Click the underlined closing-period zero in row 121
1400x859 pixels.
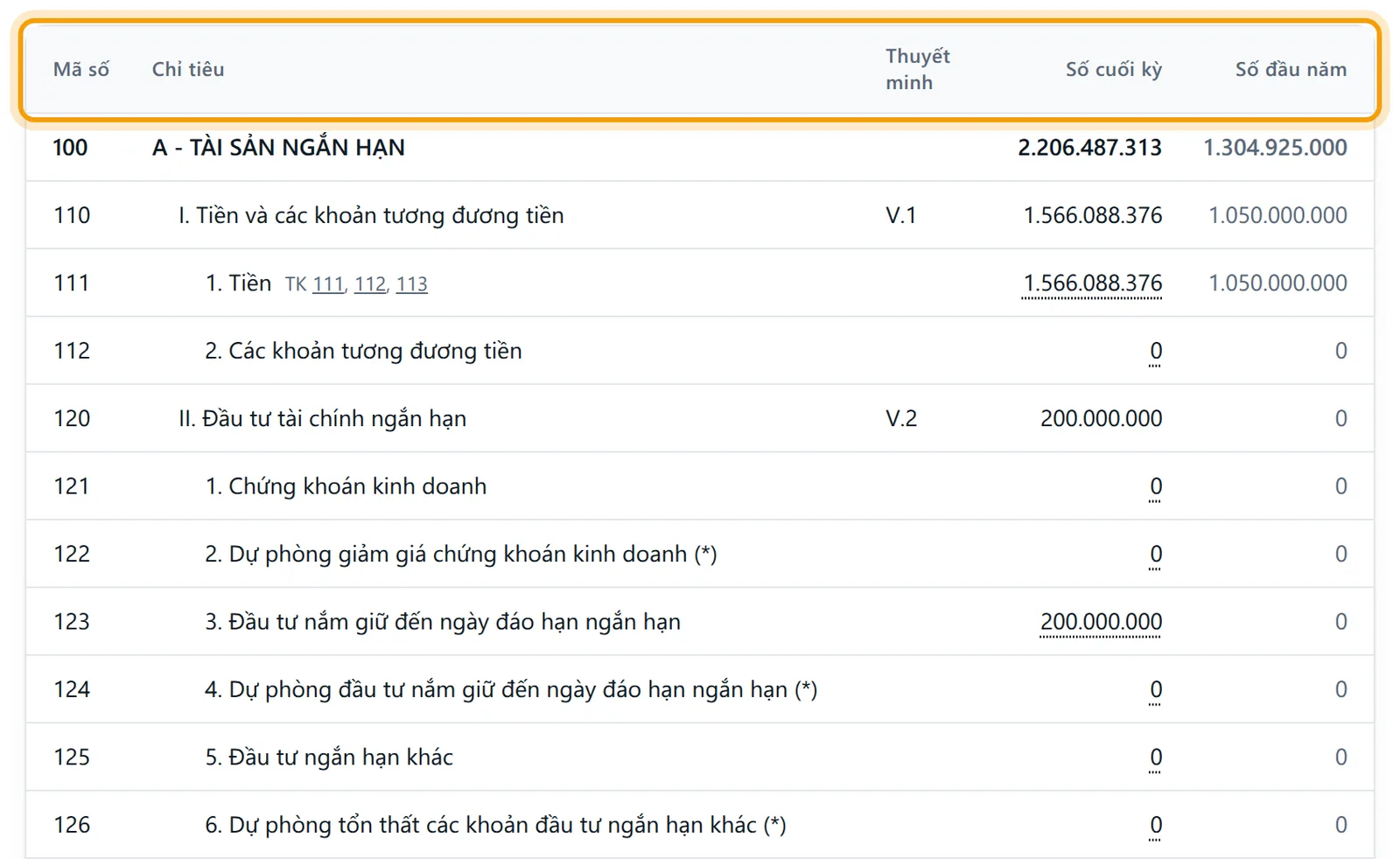(1155, 486)
